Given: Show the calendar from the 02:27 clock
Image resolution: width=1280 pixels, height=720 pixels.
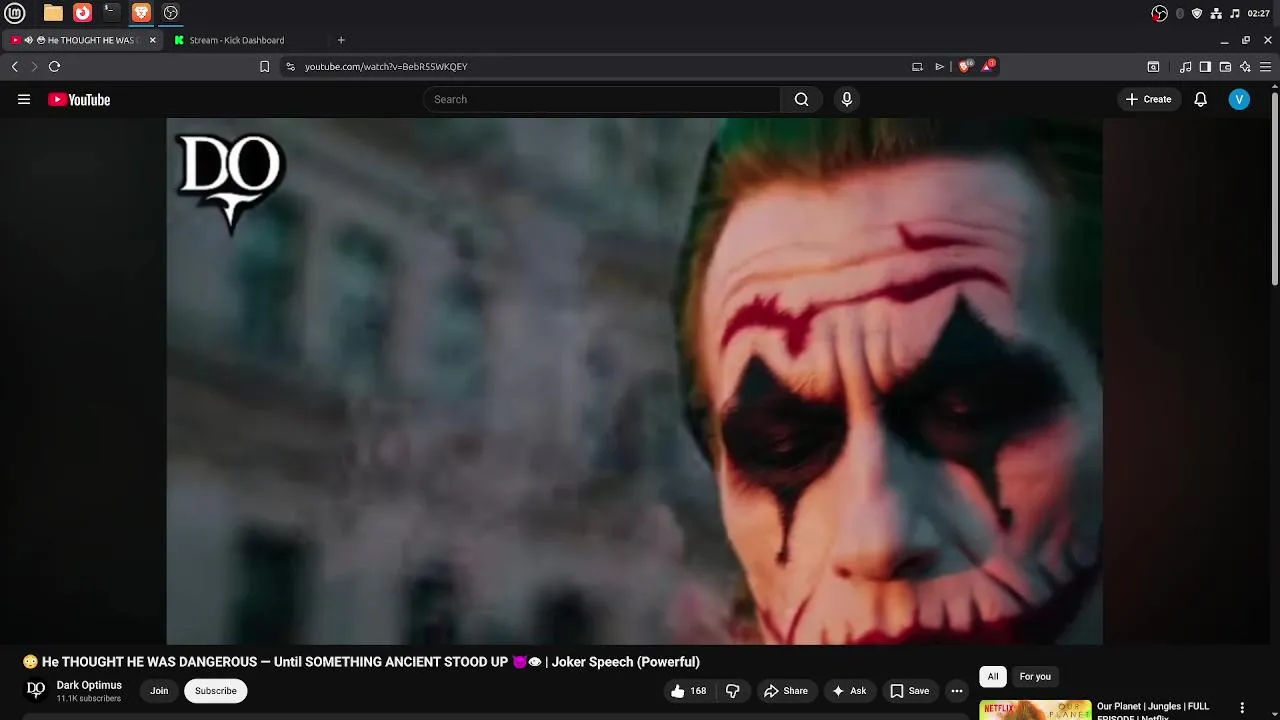Looking at the screenshot, I should 1259,13.
